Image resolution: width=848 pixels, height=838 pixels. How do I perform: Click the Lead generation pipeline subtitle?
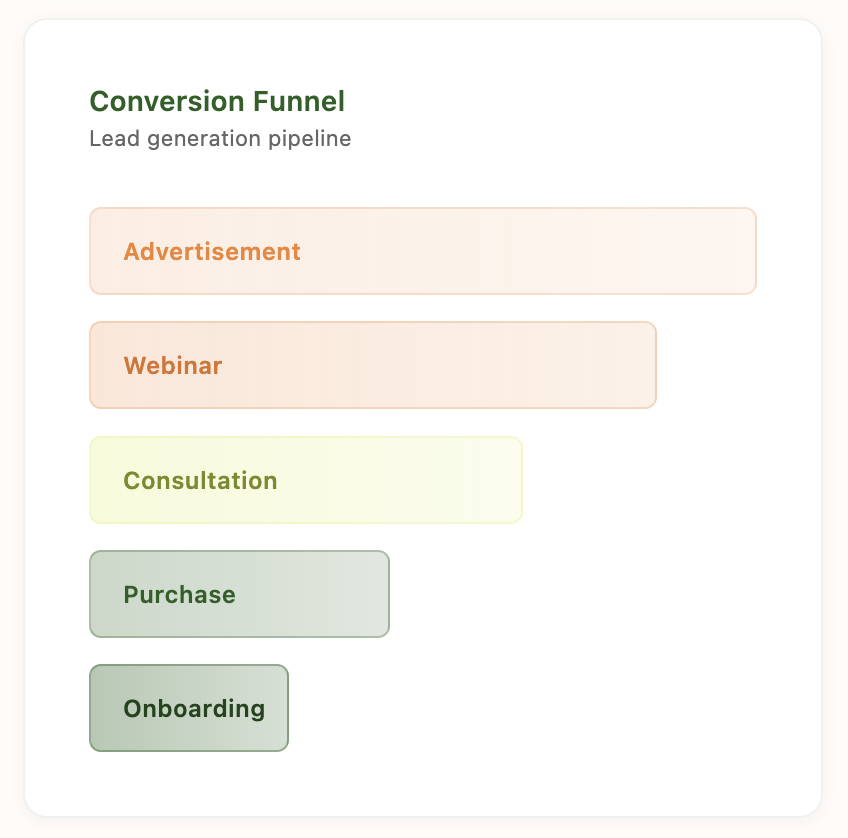coord(220,139)
